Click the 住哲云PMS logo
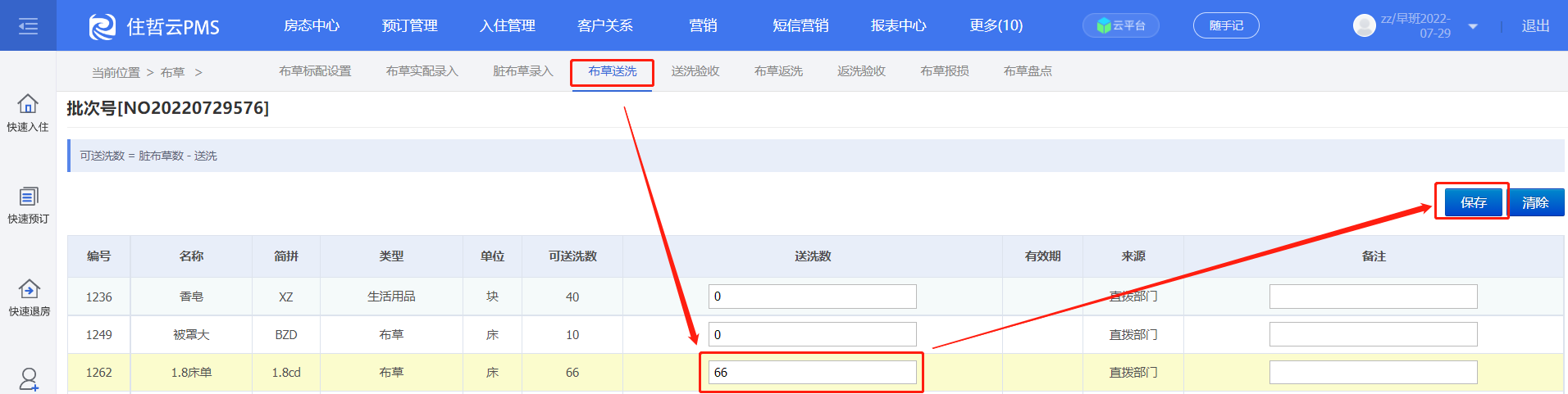Screen dimensions: 1568x394 (154, 26)
